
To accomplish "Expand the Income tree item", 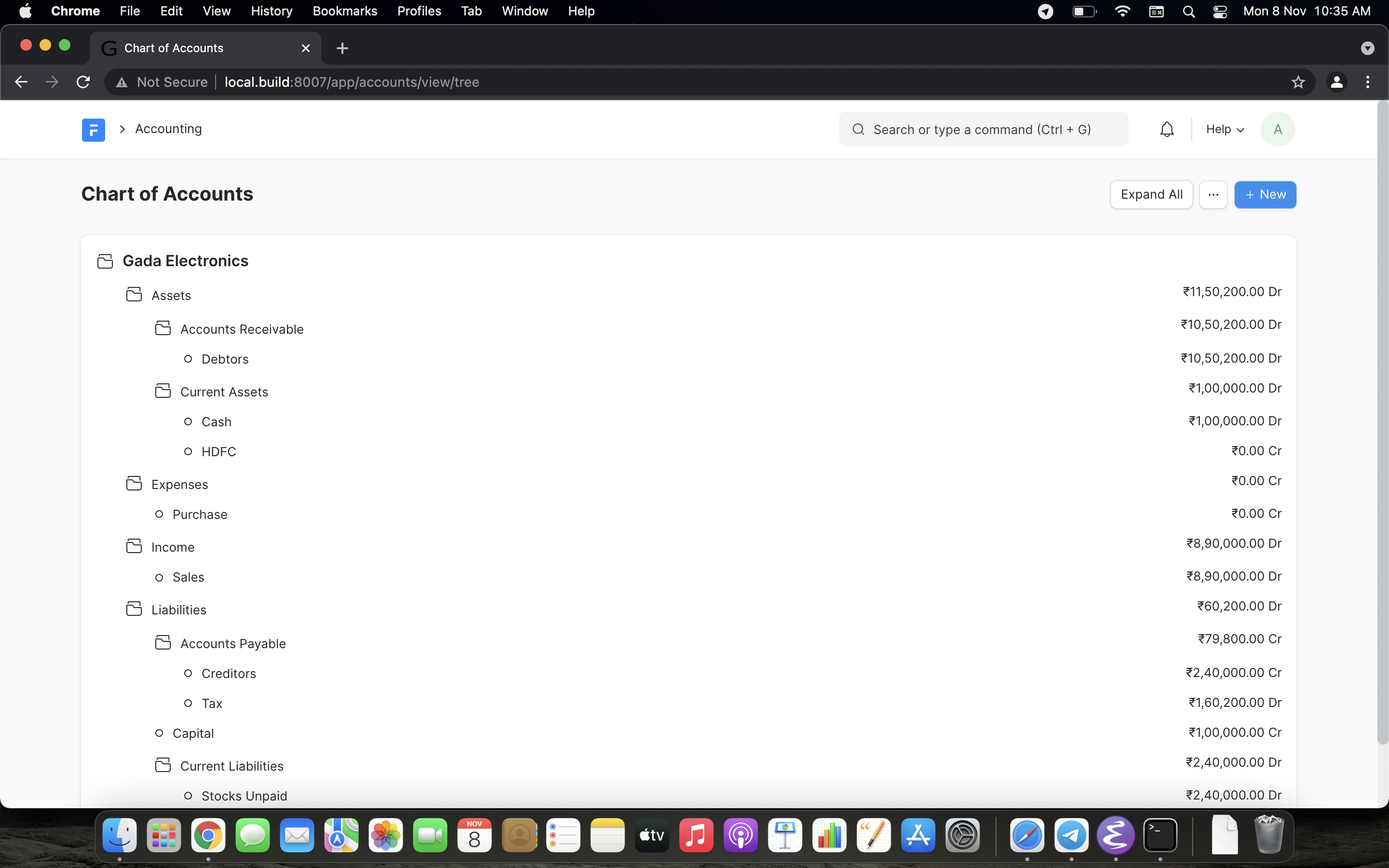I will pyautogui.click(x=134, y=547).
